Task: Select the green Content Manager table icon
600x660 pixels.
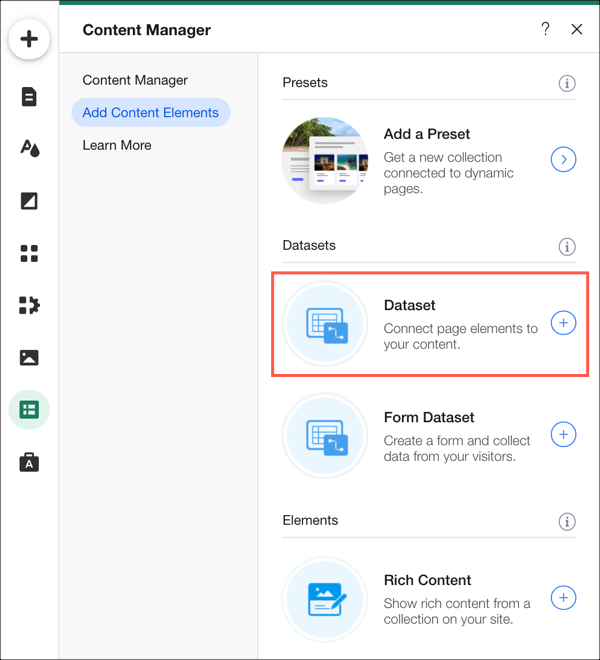Action: point(29,410)
